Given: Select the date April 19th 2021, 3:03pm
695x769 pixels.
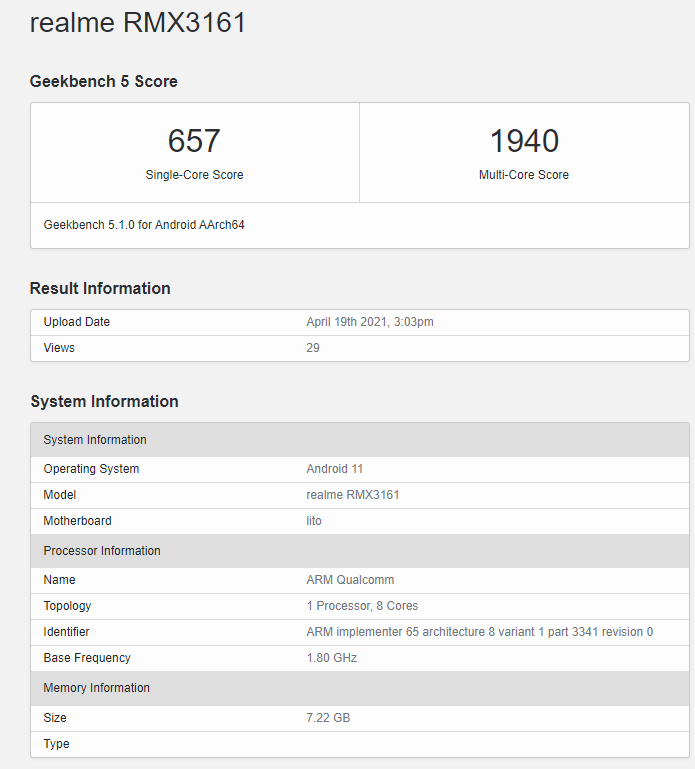Looking at the screenshot, I should 370,322.
